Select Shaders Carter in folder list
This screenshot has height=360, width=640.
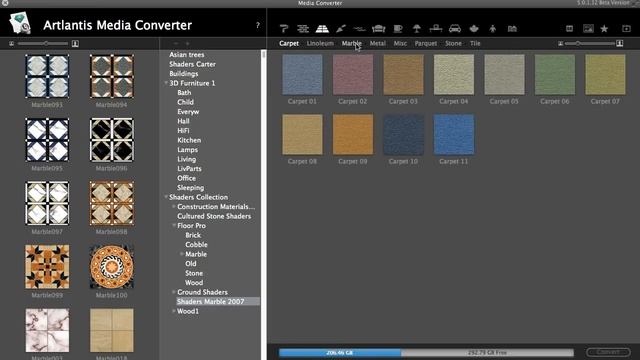(x=192, y=64)
